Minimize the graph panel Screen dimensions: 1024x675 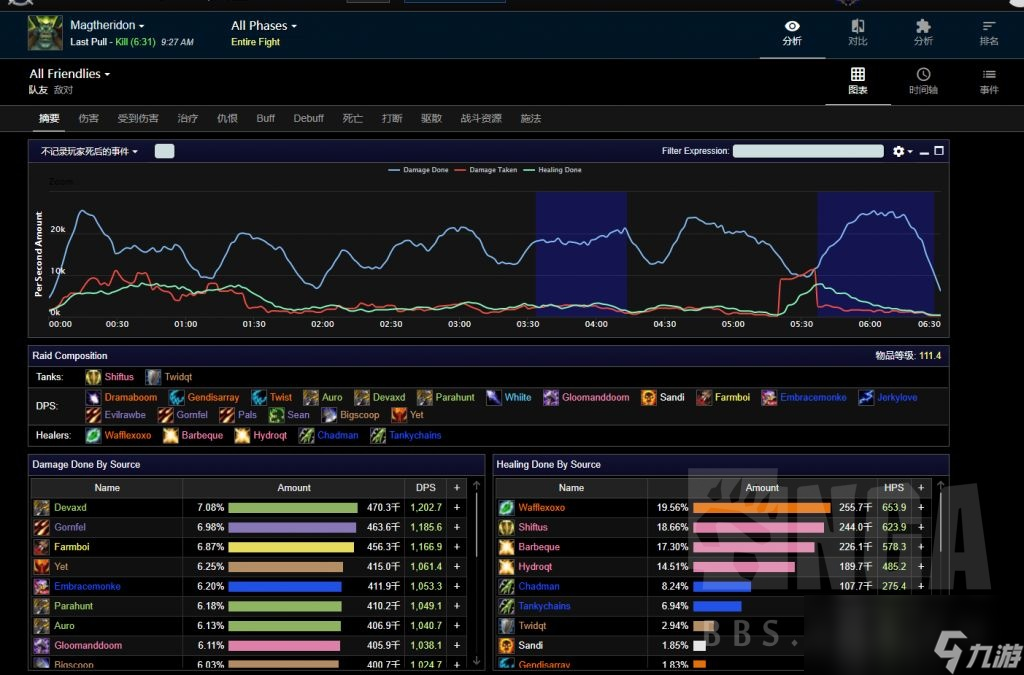[924, 151]
